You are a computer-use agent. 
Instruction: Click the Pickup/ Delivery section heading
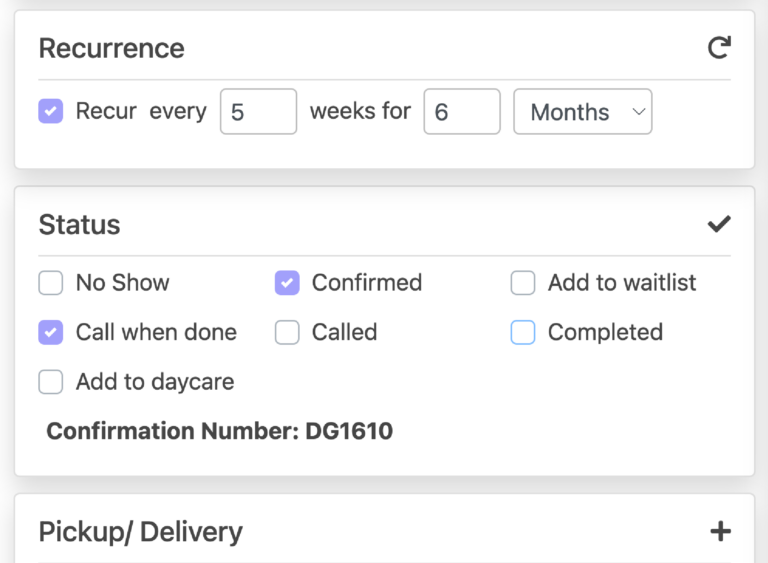[x=140, y=531]
